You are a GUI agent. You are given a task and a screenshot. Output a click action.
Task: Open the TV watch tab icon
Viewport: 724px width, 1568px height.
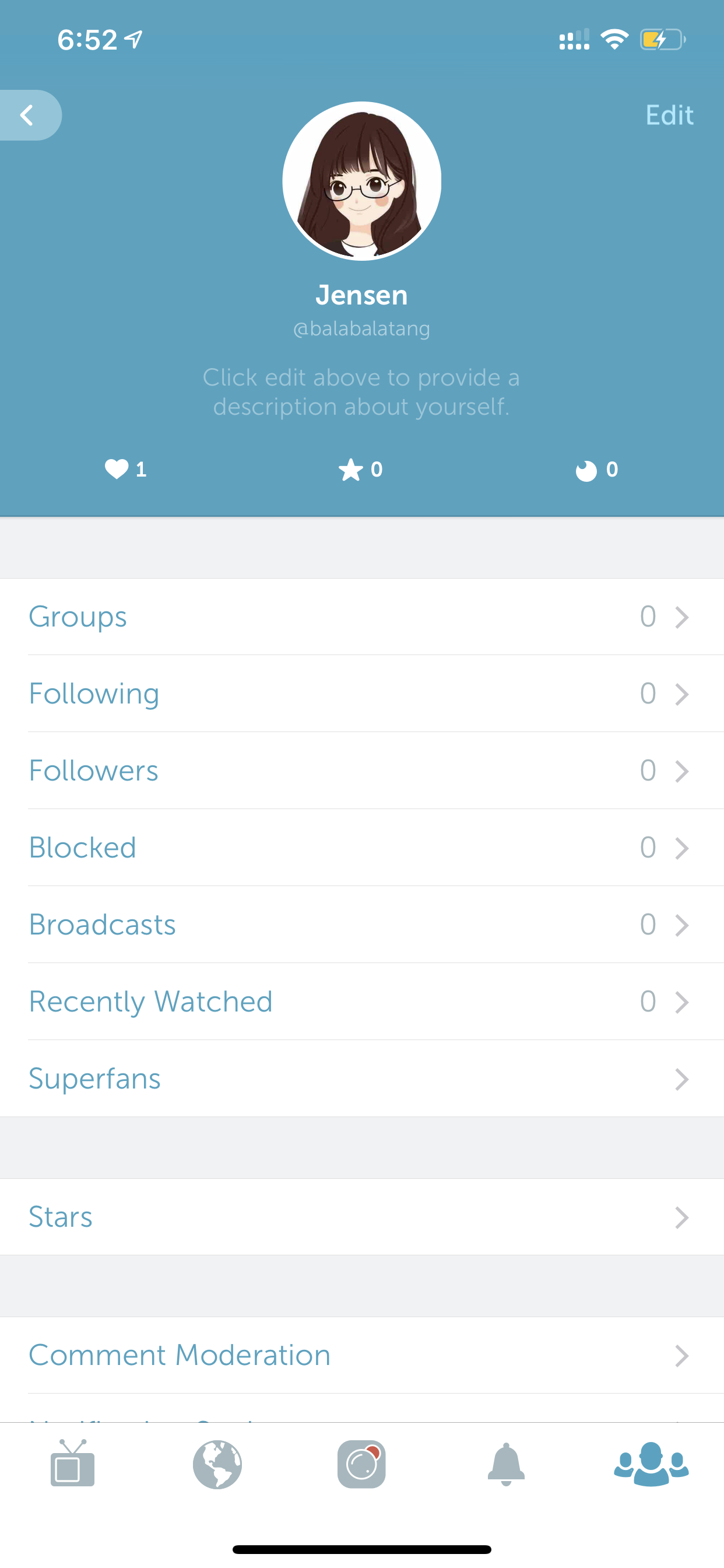click(x=72, y=1464)
